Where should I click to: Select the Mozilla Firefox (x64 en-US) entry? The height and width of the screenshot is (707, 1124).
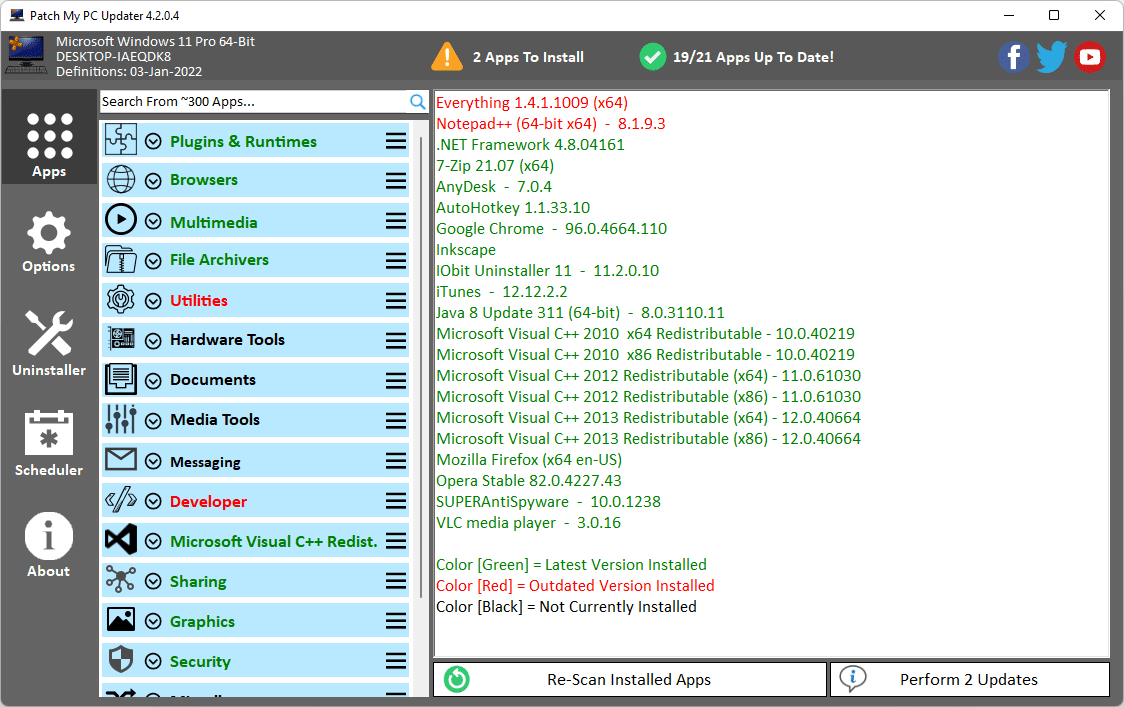coord(529,460)
